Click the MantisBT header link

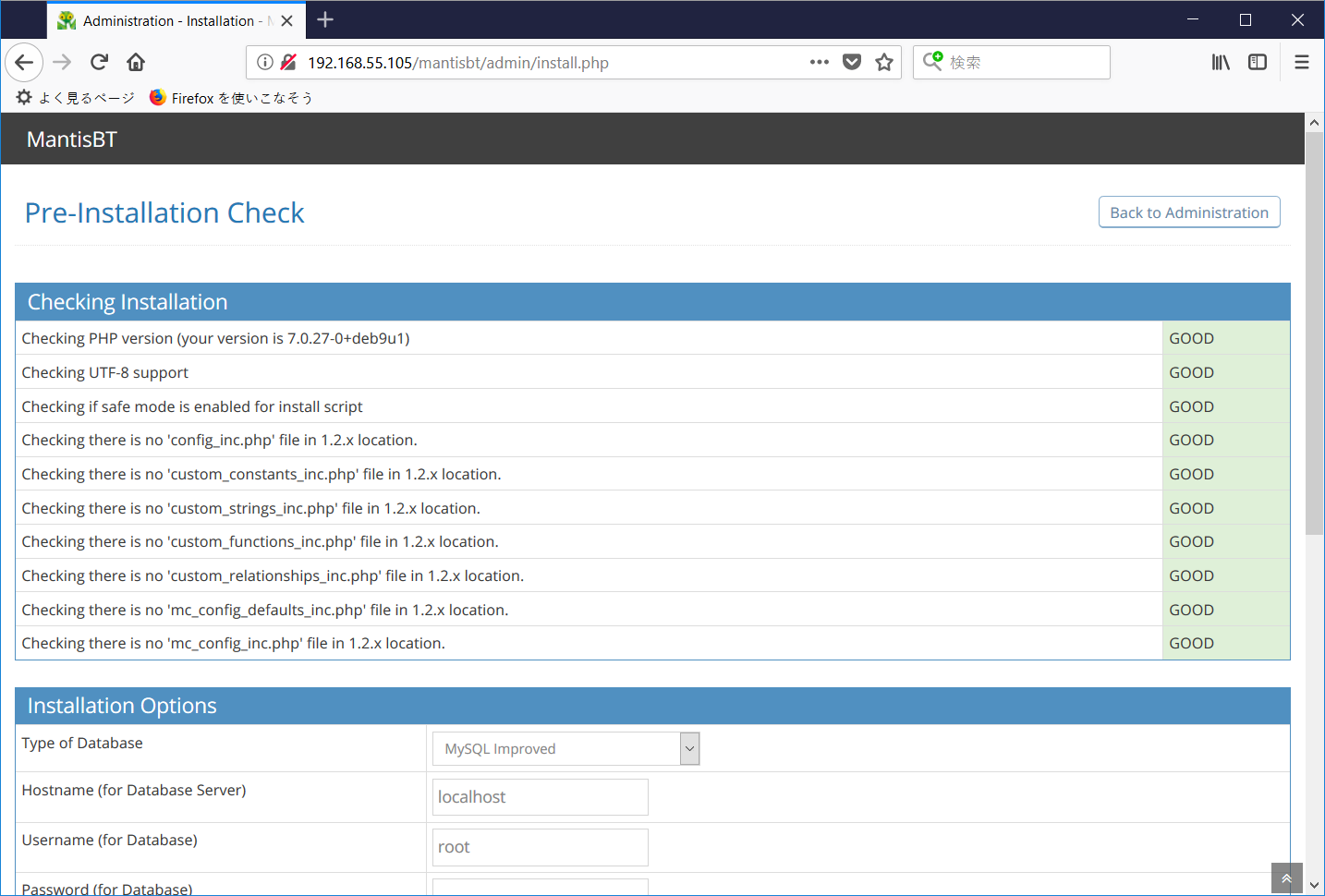(71, 139)
